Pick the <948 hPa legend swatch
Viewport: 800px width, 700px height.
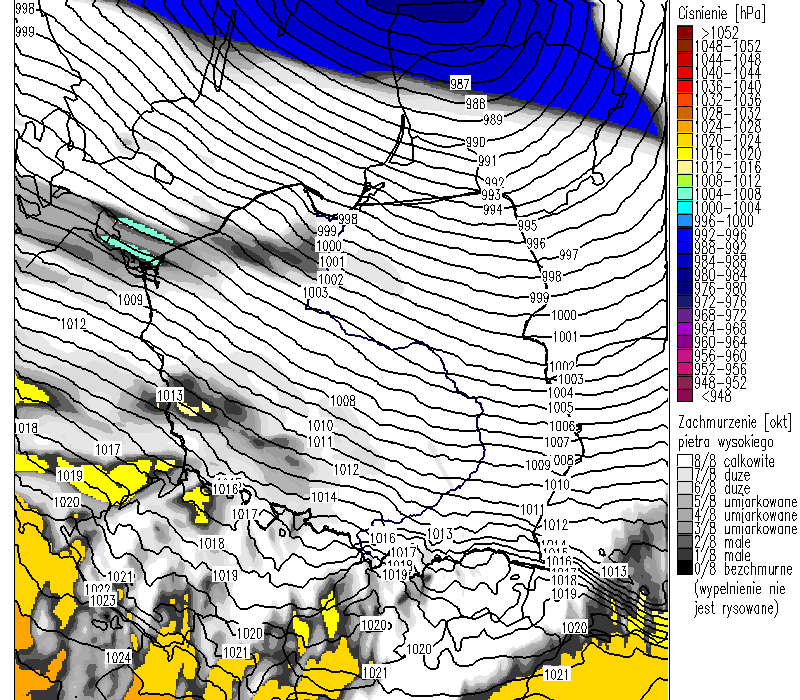point(685,395)
